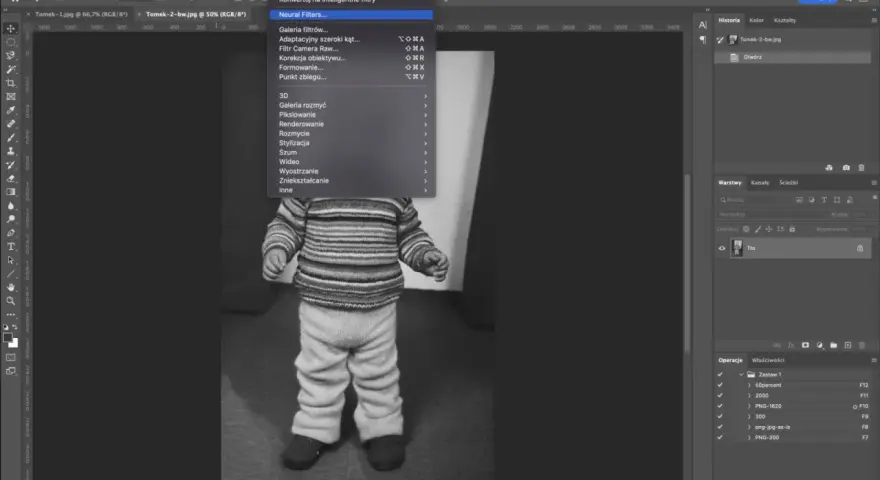Toggle checkmark for PNG-1620 action
Screen dimensions: 880x480
(x=720, y=406)
